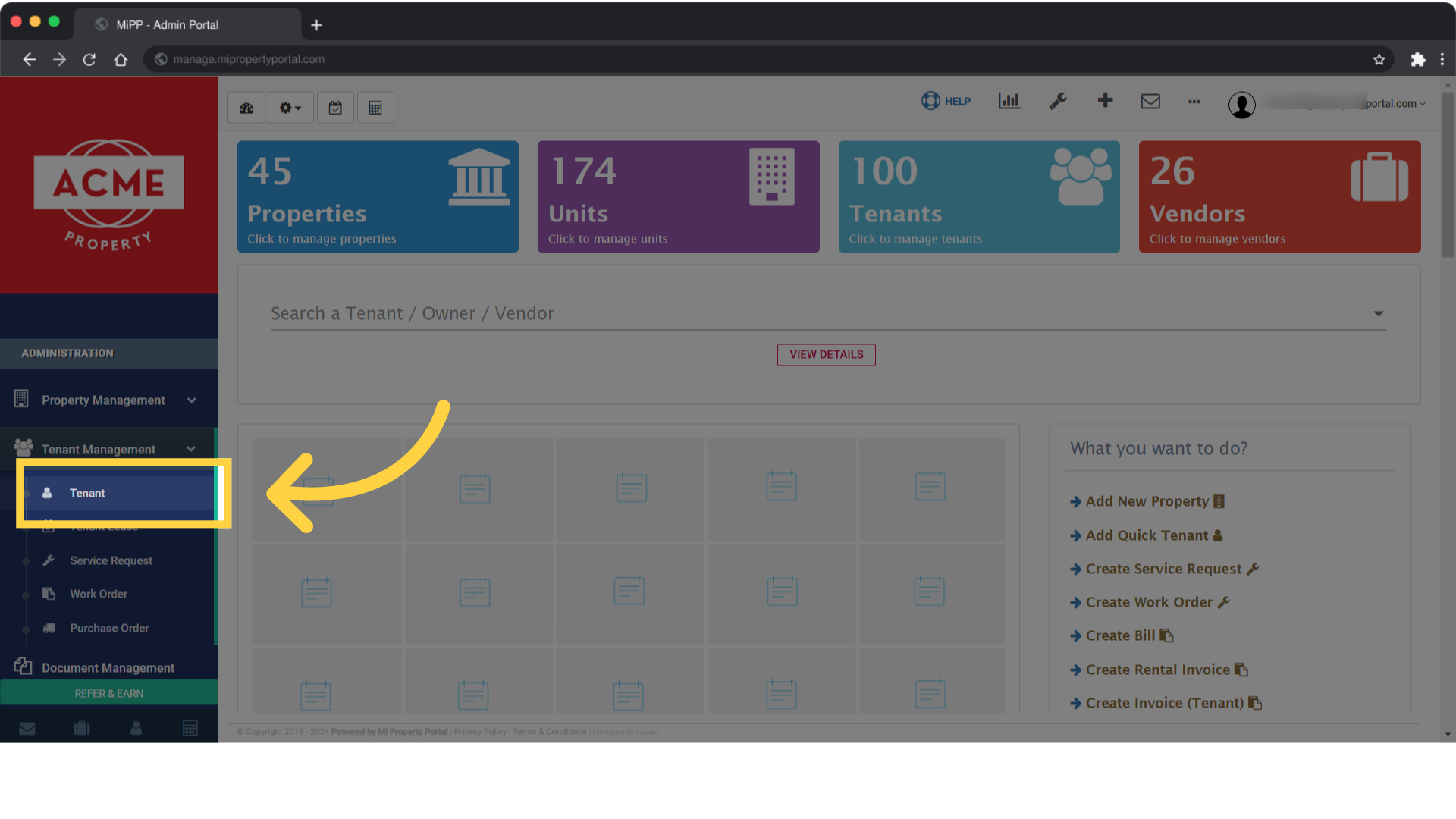
Task: Open Service Request from sidebar
Action: coord(110,560)
